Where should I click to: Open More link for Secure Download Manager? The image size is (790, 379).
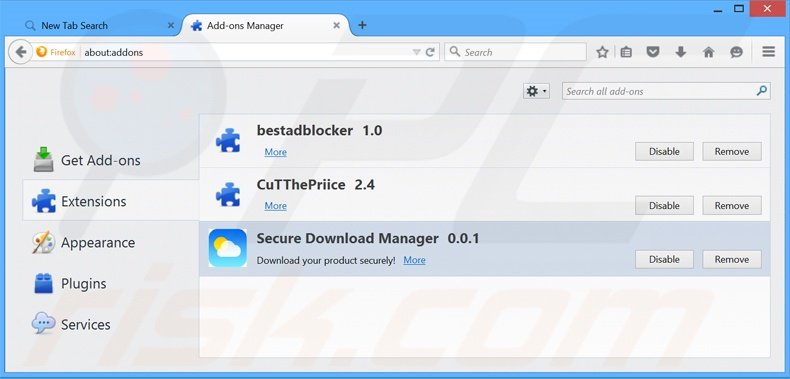(414, 260)
